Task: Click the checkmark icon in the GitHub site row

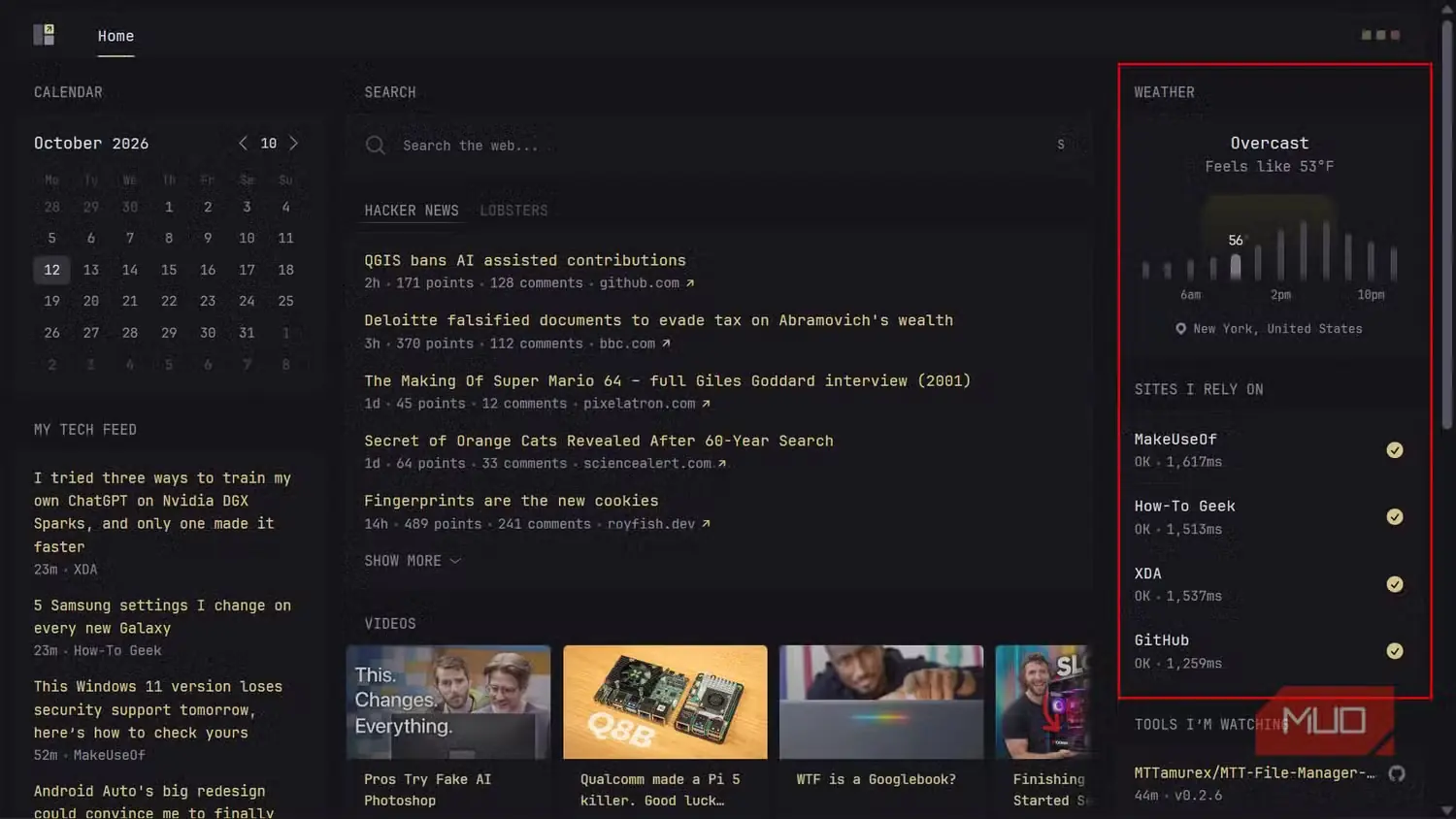Action: click(x=1395, y=651)
